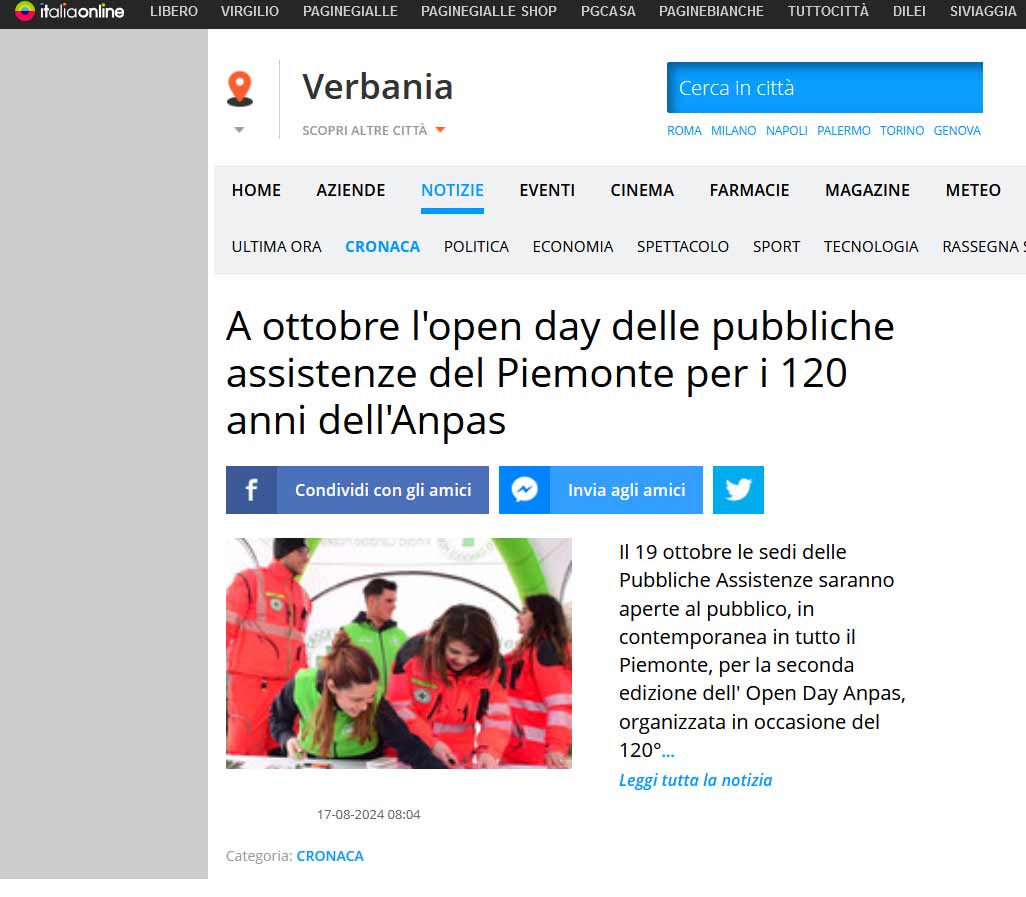Select the Cronaca news subcategory

pos(383,247)
